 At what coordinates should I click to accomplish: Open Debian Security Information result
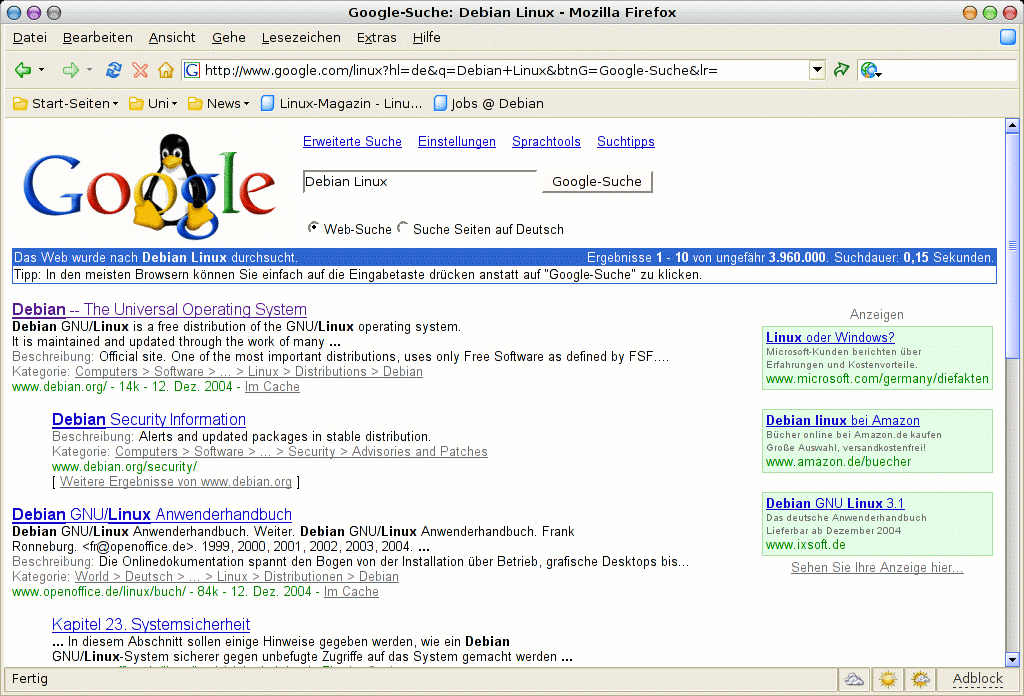pyautogui.click(x=149, y=419)
